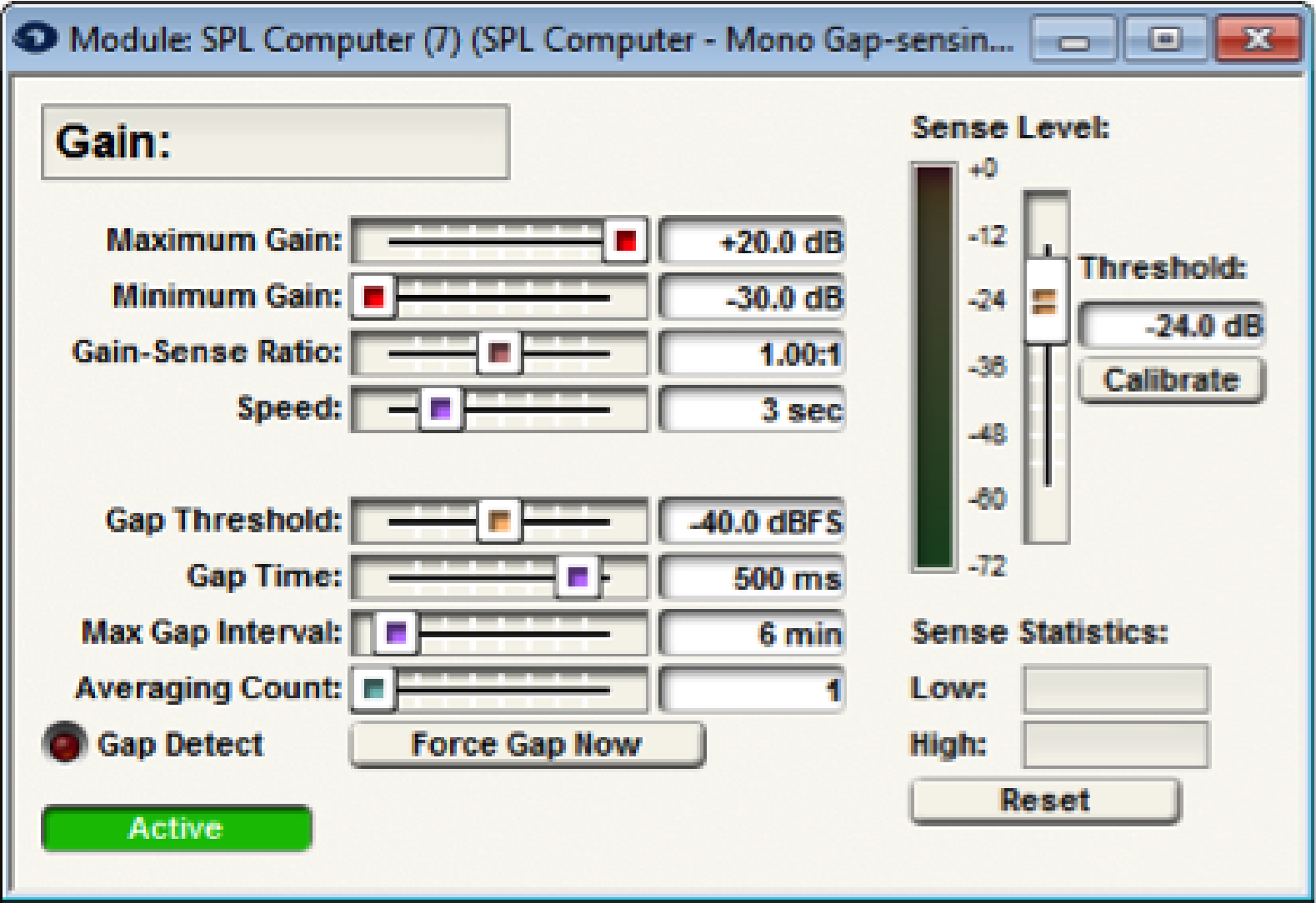Click the Minimum Gain -30.0 dB field
This screenshot has width=1316, height=903.
pyautogui.click(x=752, y=297)
